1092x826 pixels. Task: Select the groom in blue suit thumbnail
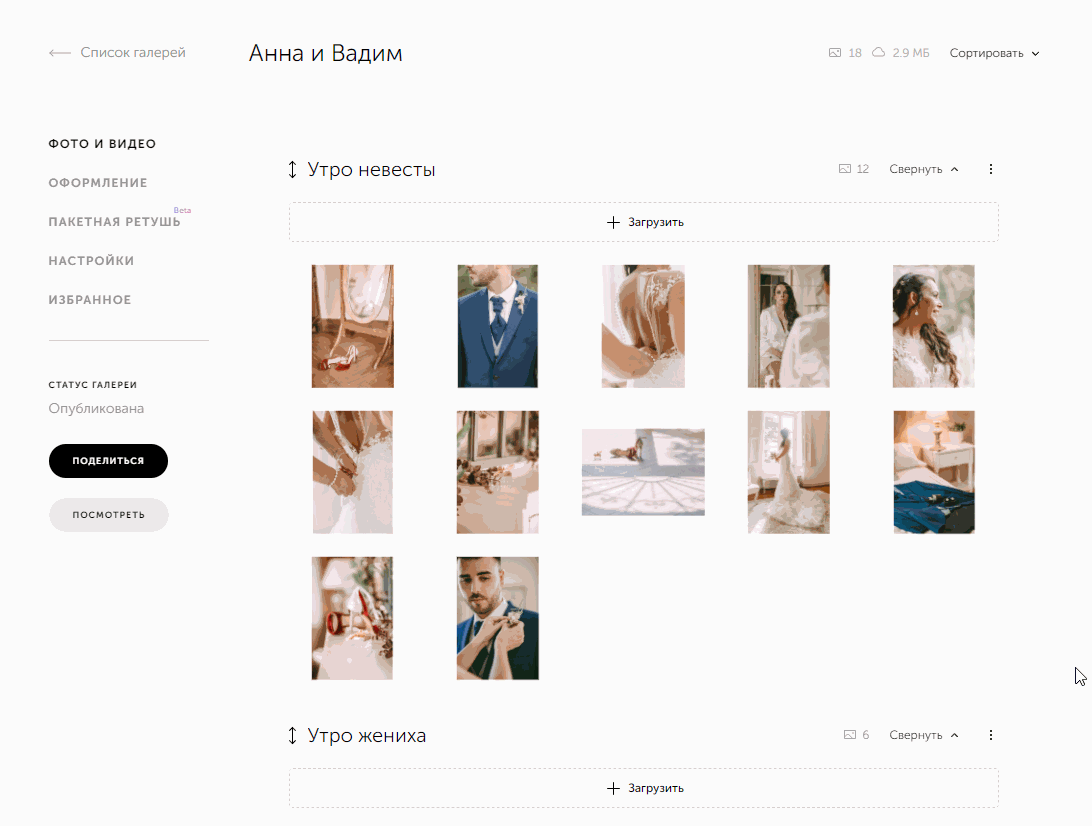point(497,326)
